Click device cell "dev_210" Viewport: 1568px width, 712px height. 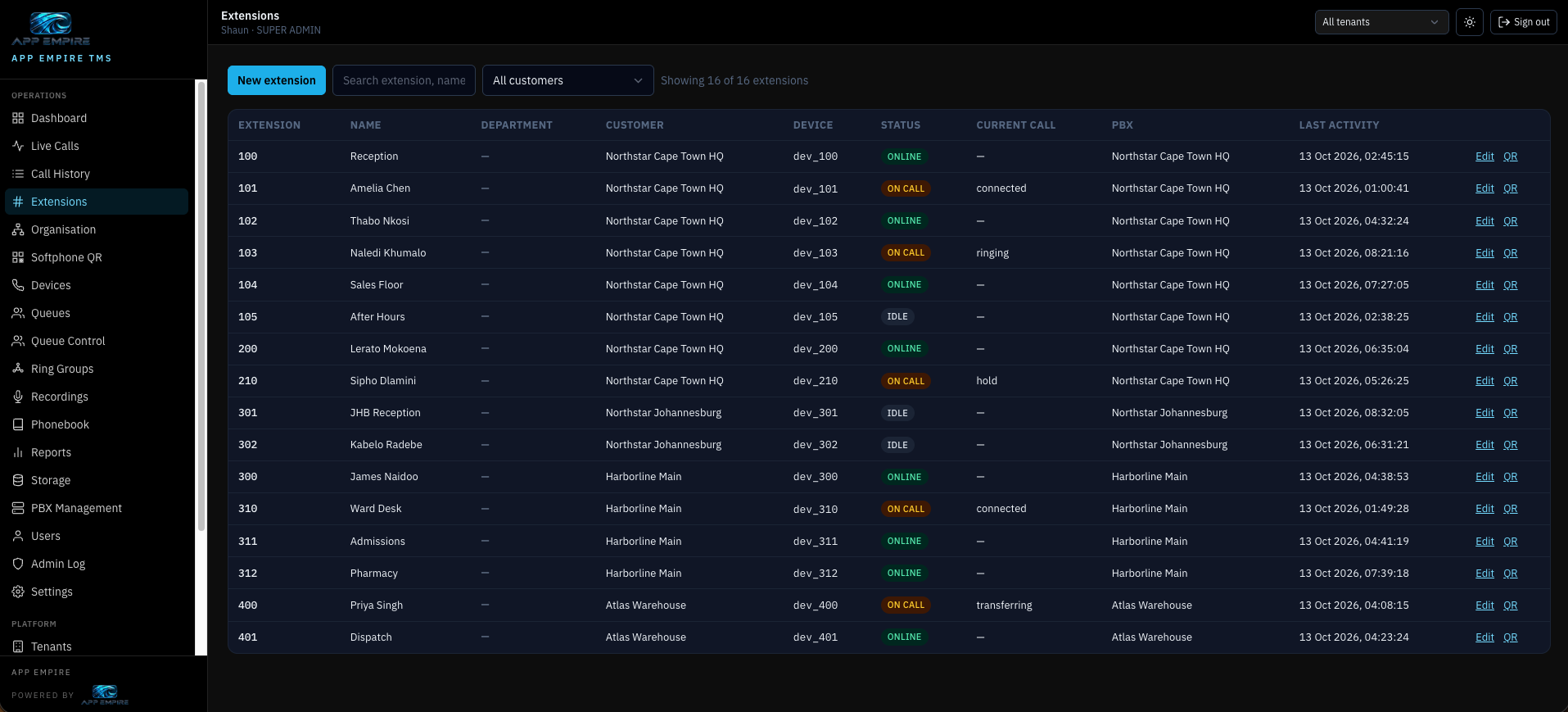click(x=816, y=381)
